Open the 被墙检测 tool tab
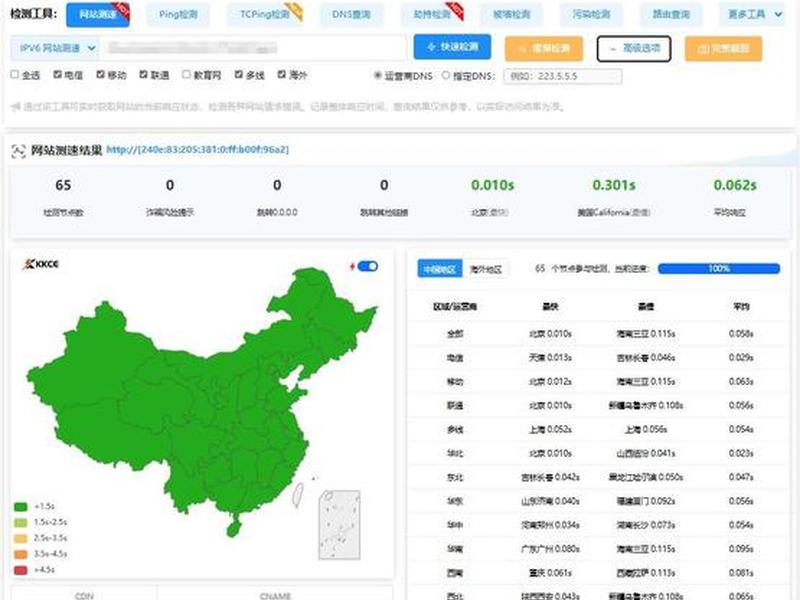Screen dimensions: 800x600 pyautogui.click(x=511, y=15)
